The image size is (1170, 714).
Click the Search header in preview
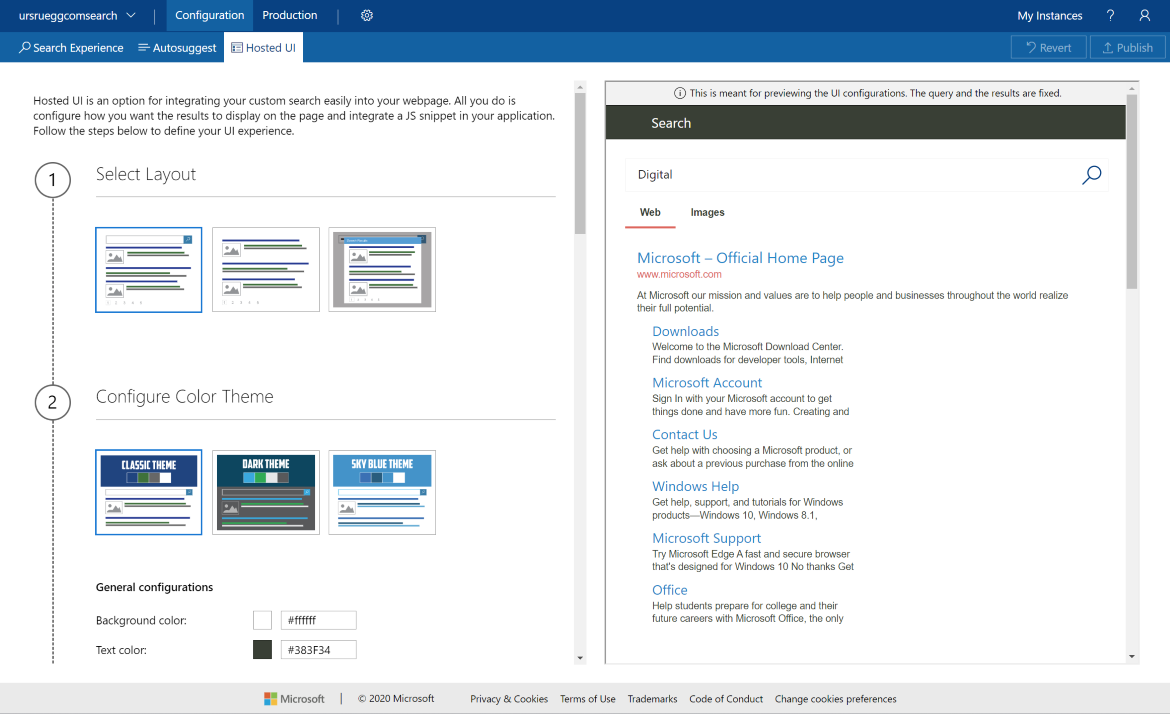point(671,123)
